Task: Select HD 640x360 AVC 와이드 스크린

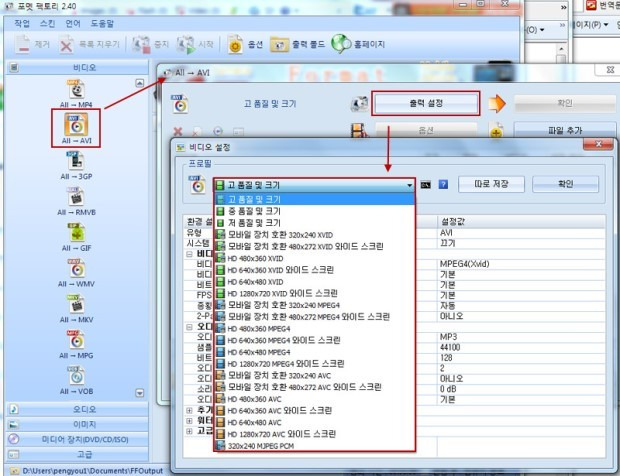Action: point(314,410)
